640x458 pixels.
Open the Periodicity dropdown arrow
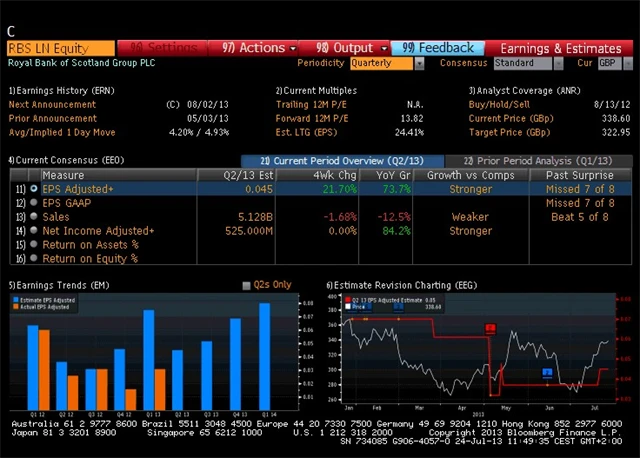pos(419,64)
